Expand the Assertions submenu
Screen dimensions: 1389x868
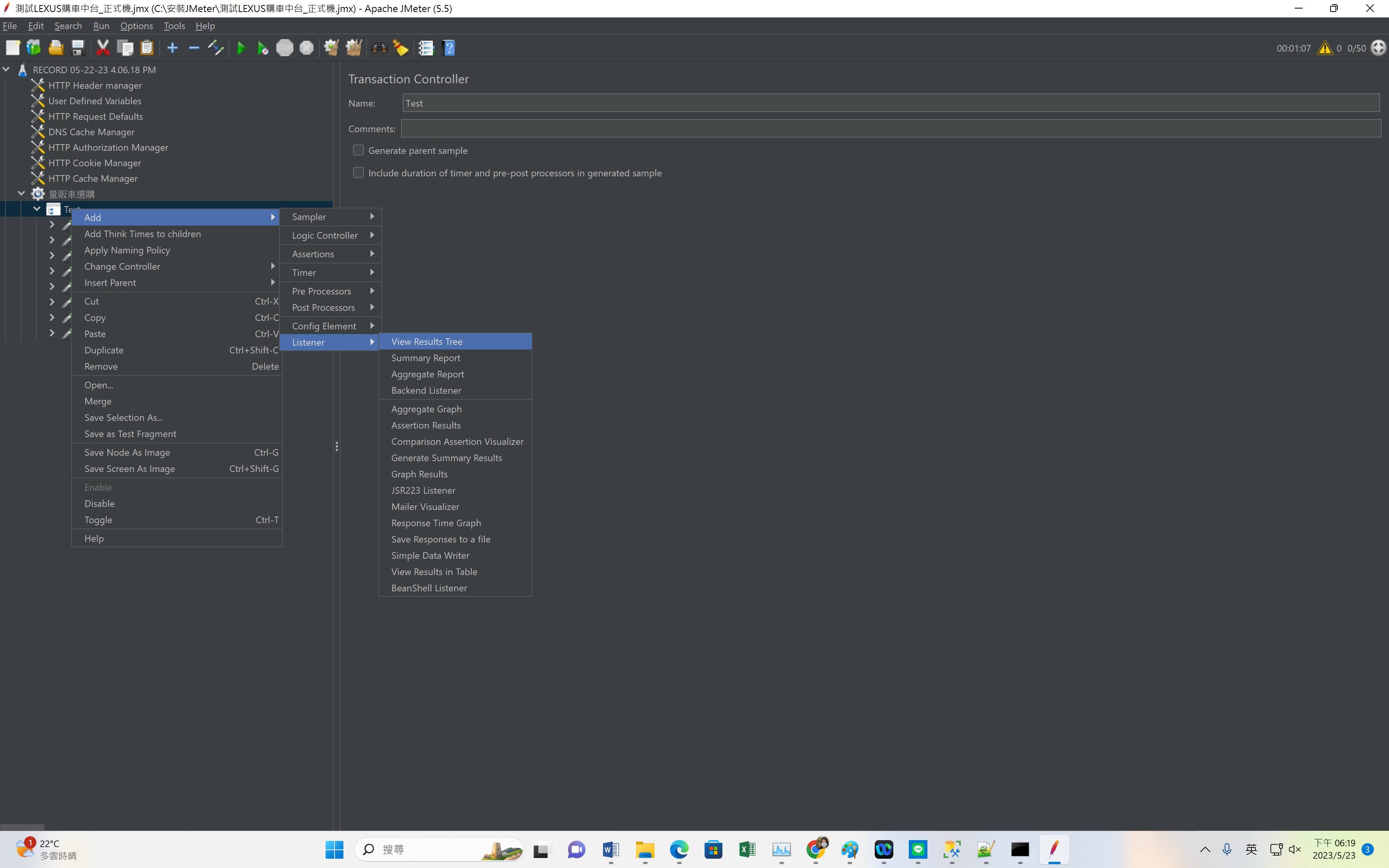pyautogui.click(x=331, y=254)
